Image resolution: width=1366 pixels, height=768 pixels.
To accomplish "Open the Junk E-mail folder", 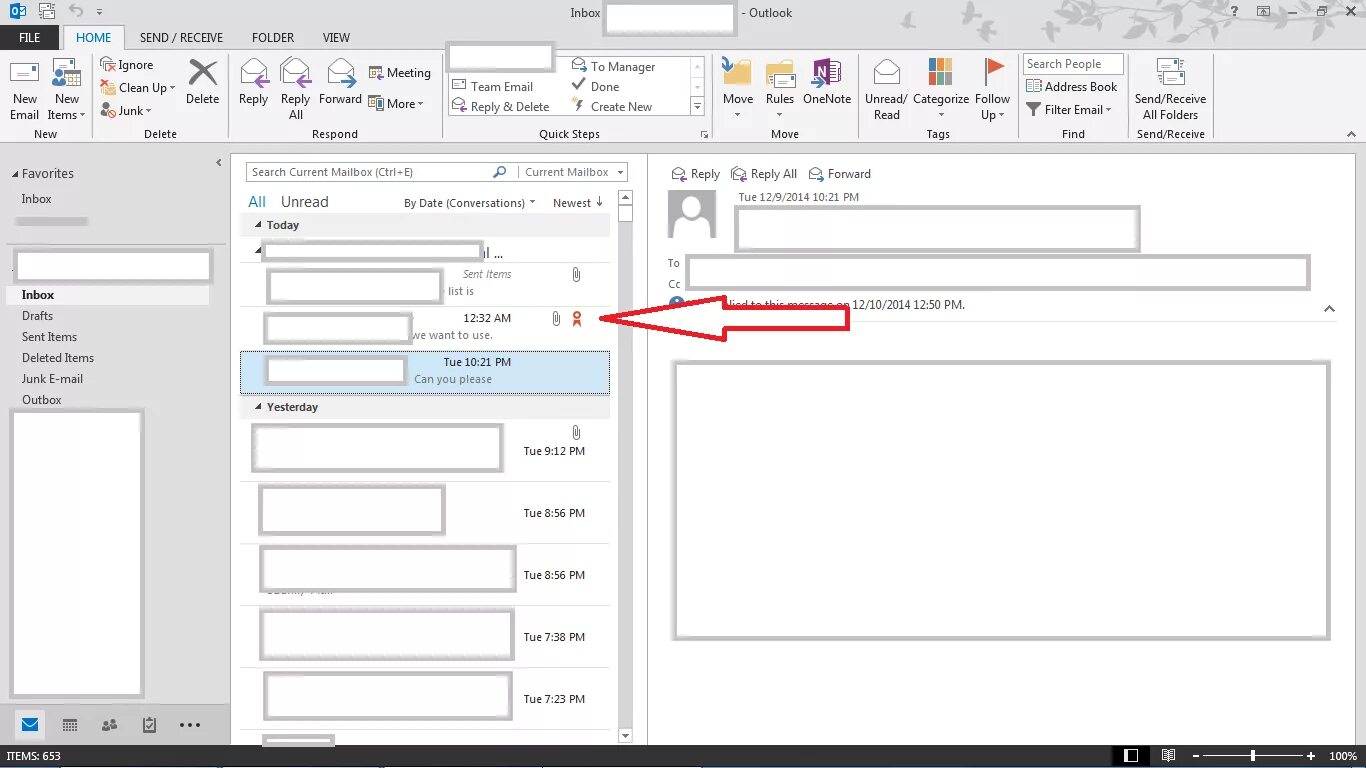I will [52, 379].
